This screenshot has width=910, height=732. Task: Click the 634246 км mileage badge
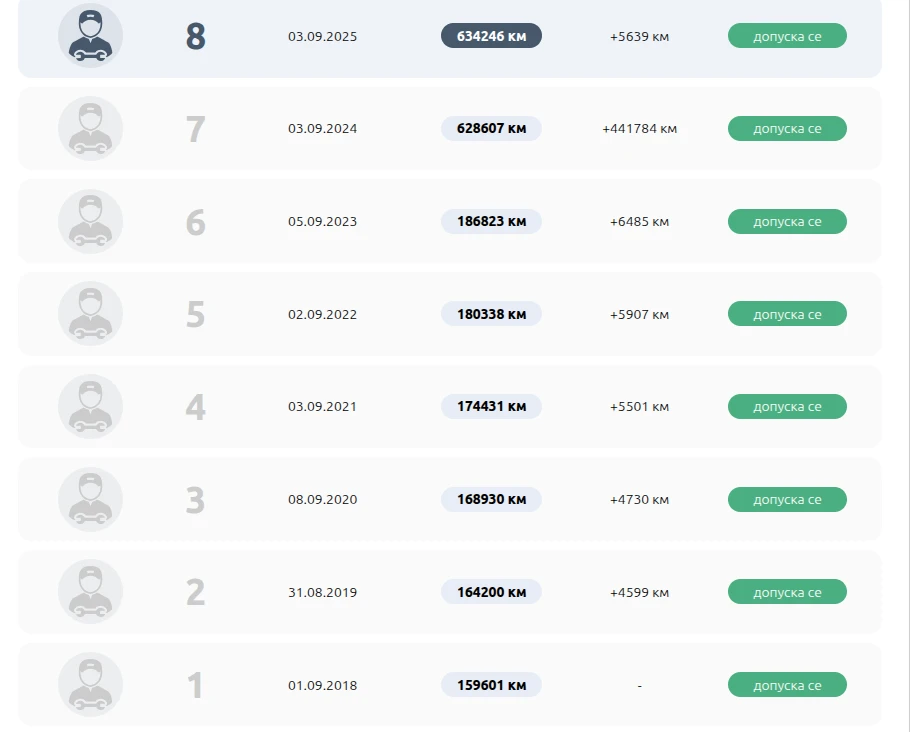click(x=492, y=36)
